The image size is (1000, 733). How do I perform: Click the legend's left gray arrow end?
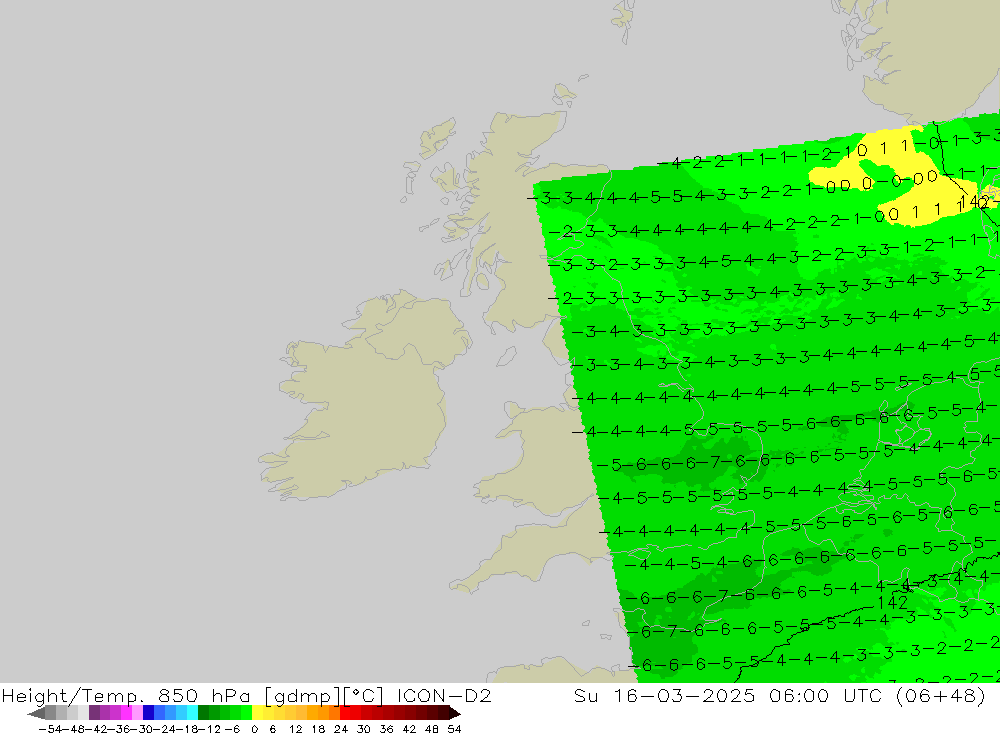click(x=36, y=713)
